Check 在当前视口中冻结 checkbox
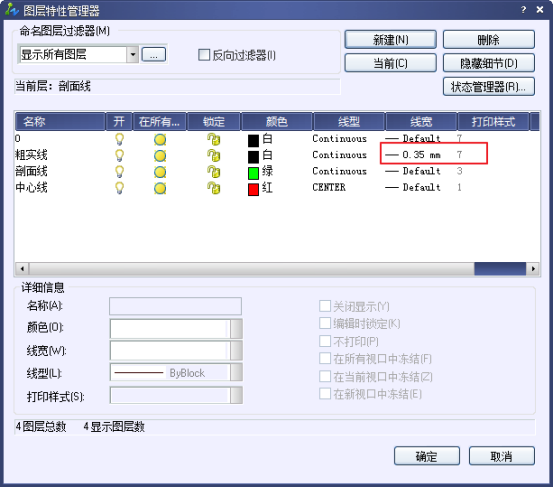The width and height of the screenshot is (554, 487). 325,376
